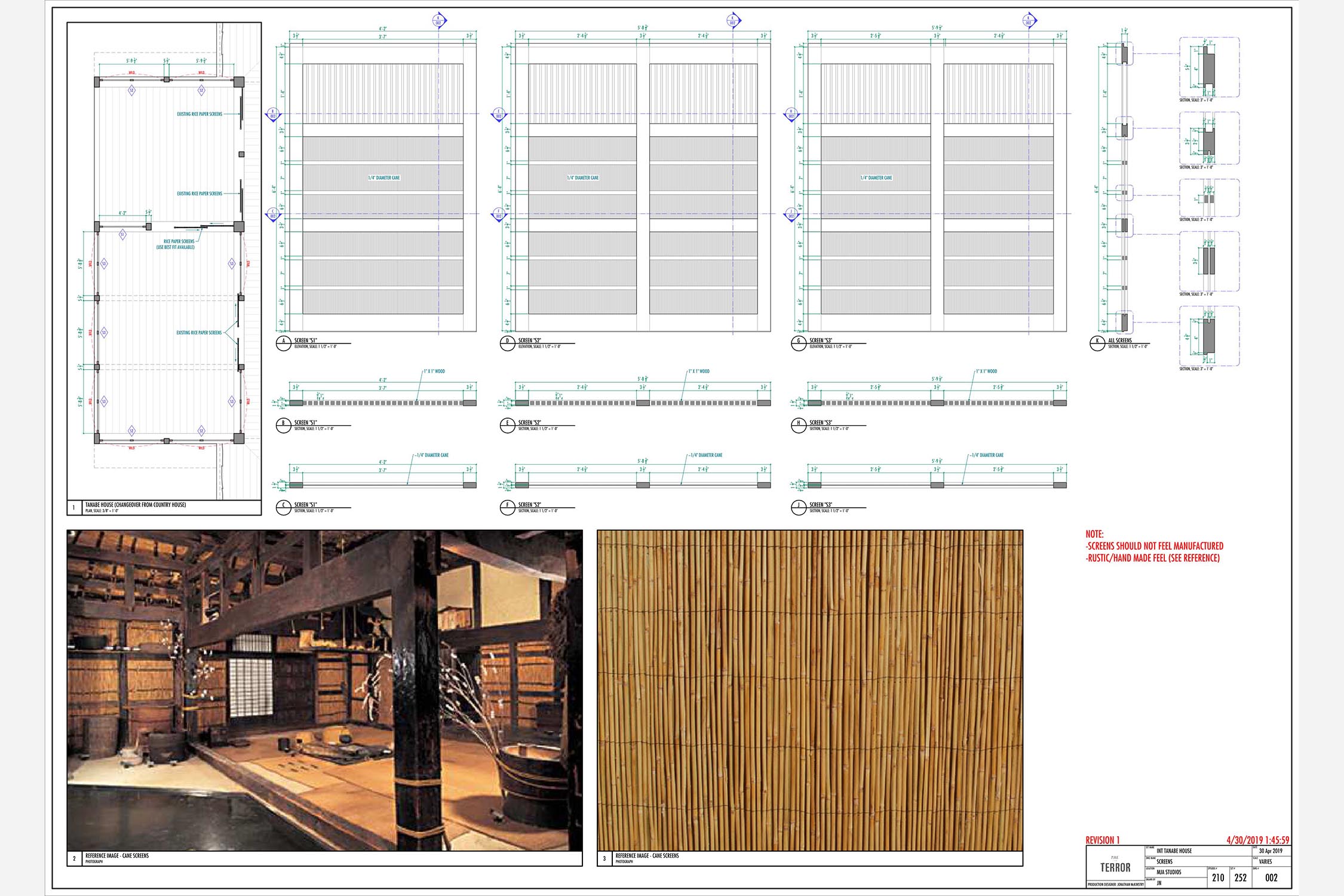Select scale value "VARIES"

coord(1265,862)
